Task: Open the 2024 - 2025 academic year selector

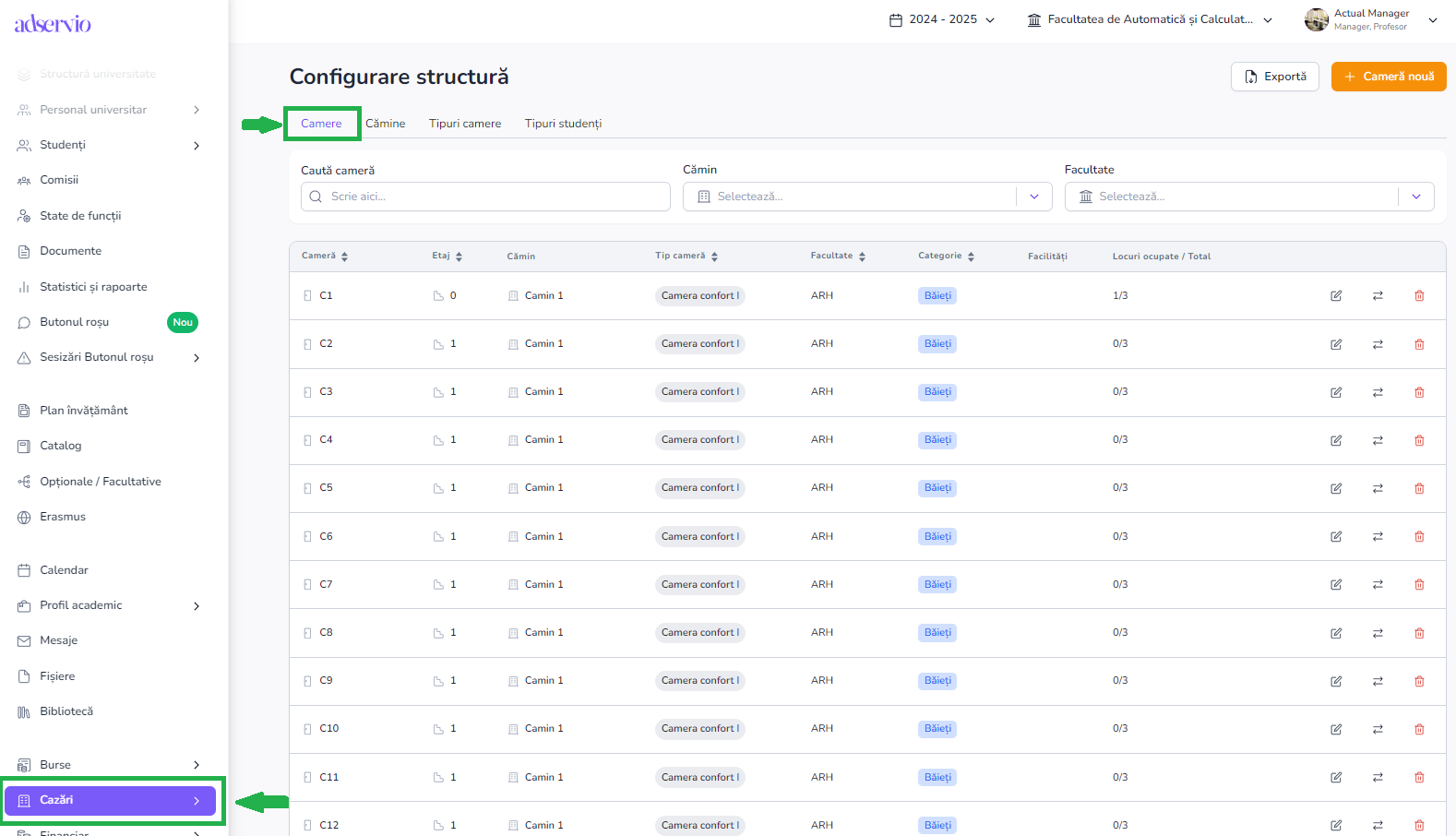Action: pos(942,19)
